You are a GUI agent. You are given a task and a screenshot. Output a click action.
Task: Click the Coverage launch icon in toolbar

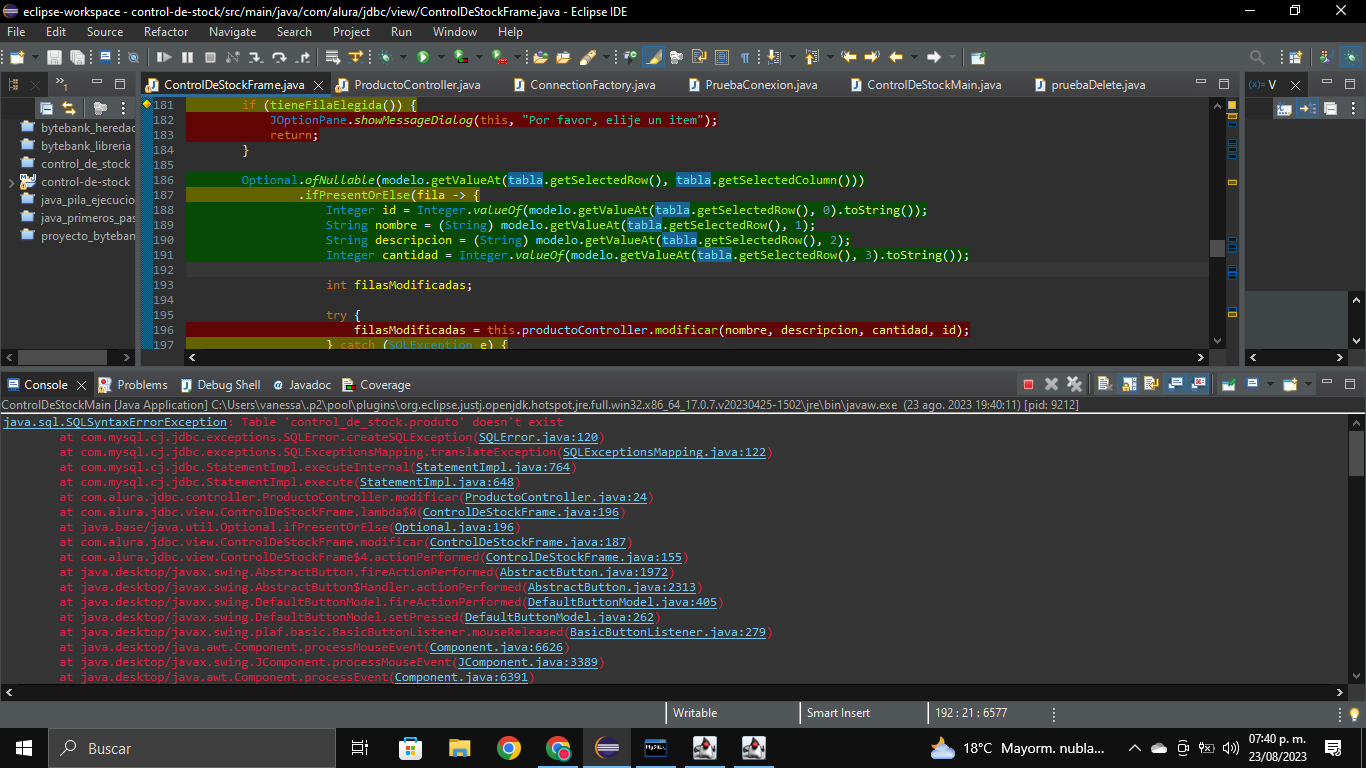click(x=461, y=57)
